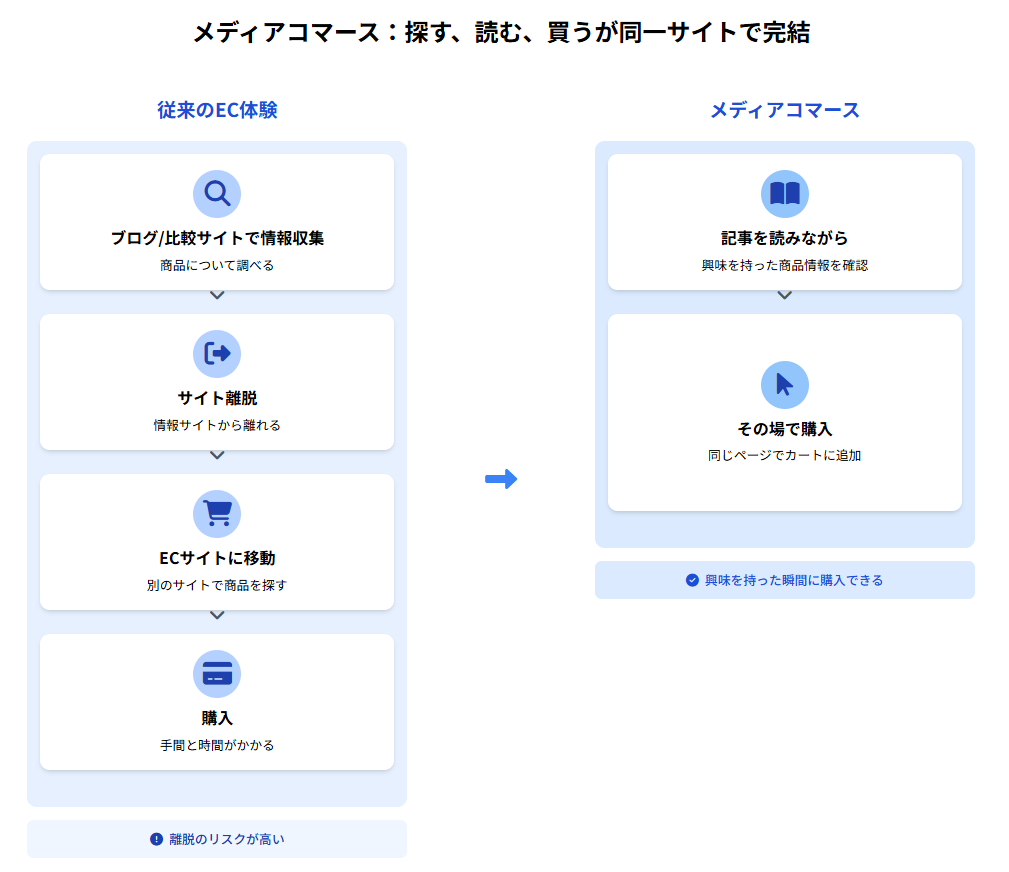Screen dimensions: 1009x872
Task: Click the exclamation warning icon
Action: (x=156, y=839)
